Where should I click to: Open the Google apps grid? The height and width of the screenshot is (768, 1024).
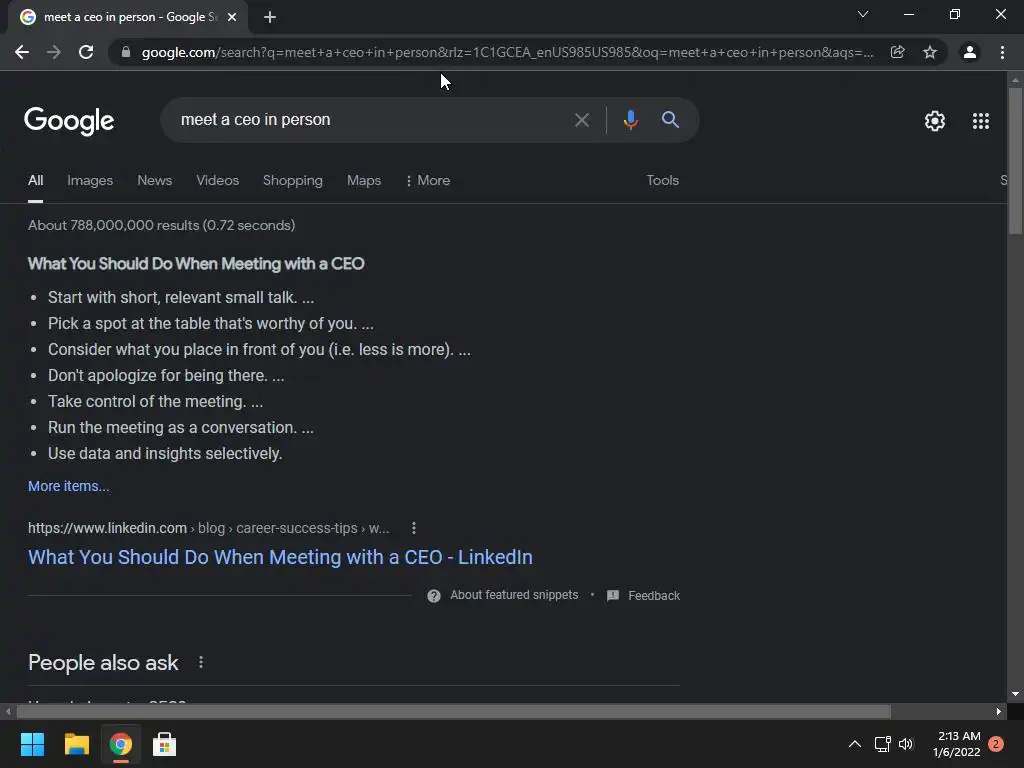pos(981,121)
